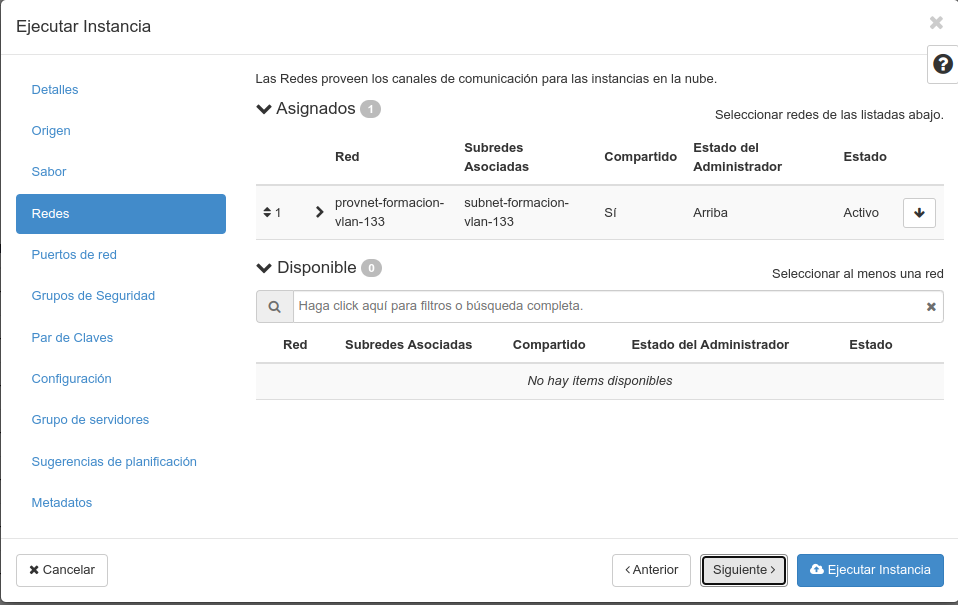Close the Ejecutar Instancia dialog

pyautogui.click(x=936, y=22)
